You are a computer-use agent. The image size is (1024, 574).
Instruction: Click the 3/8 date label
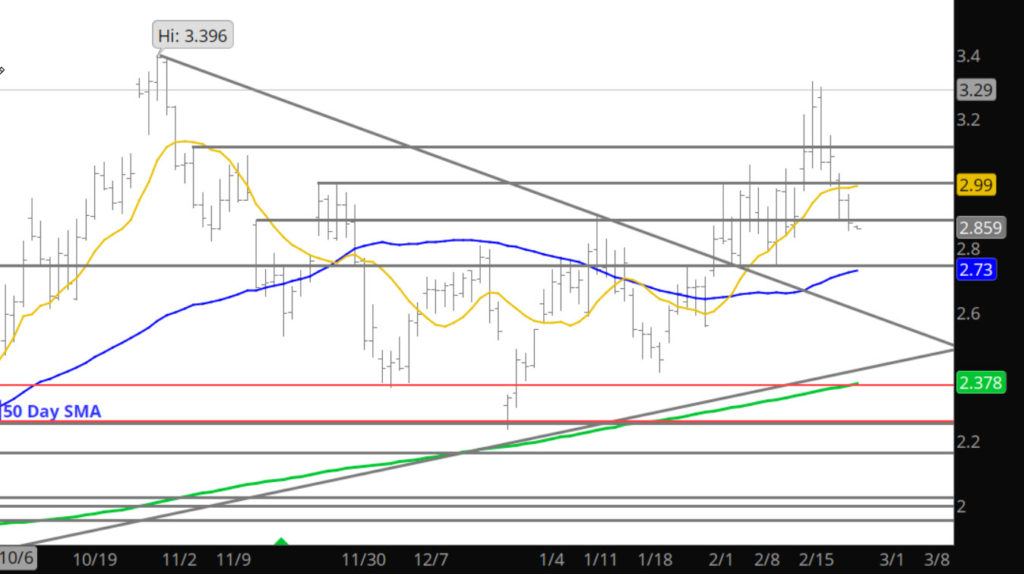936,560
